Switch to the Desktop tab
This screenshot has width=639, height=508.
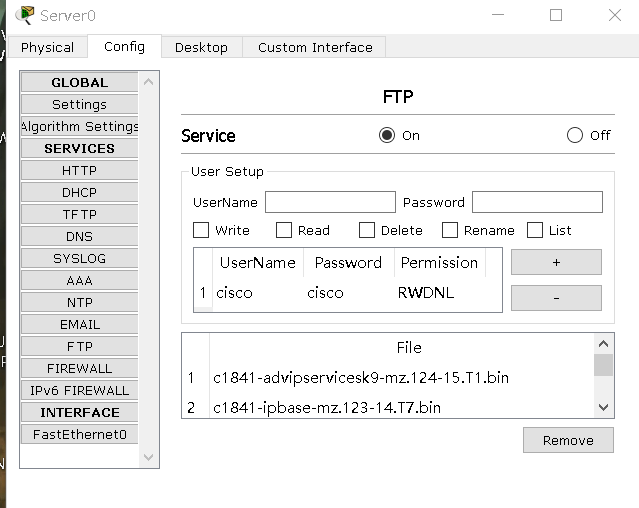[201, 47]
